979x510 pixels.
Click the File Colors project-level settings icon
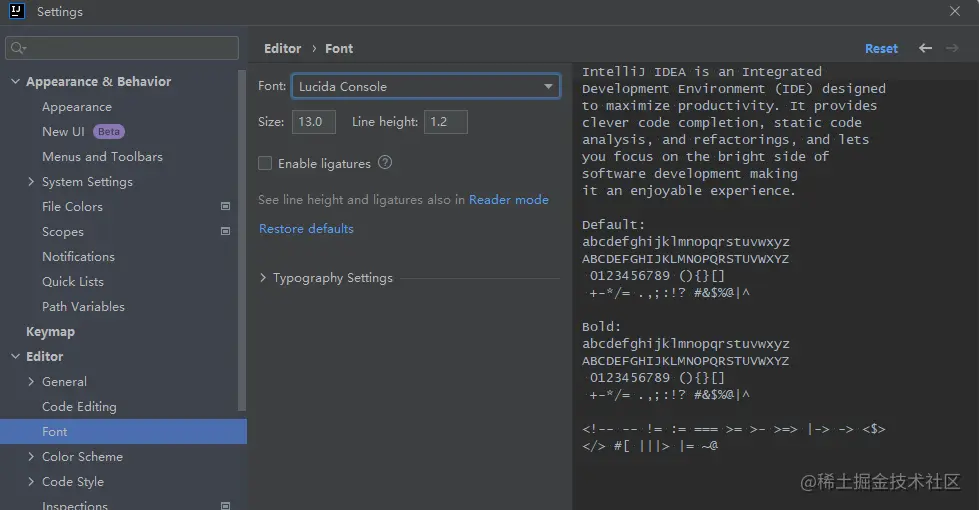(x=225, y=207)
